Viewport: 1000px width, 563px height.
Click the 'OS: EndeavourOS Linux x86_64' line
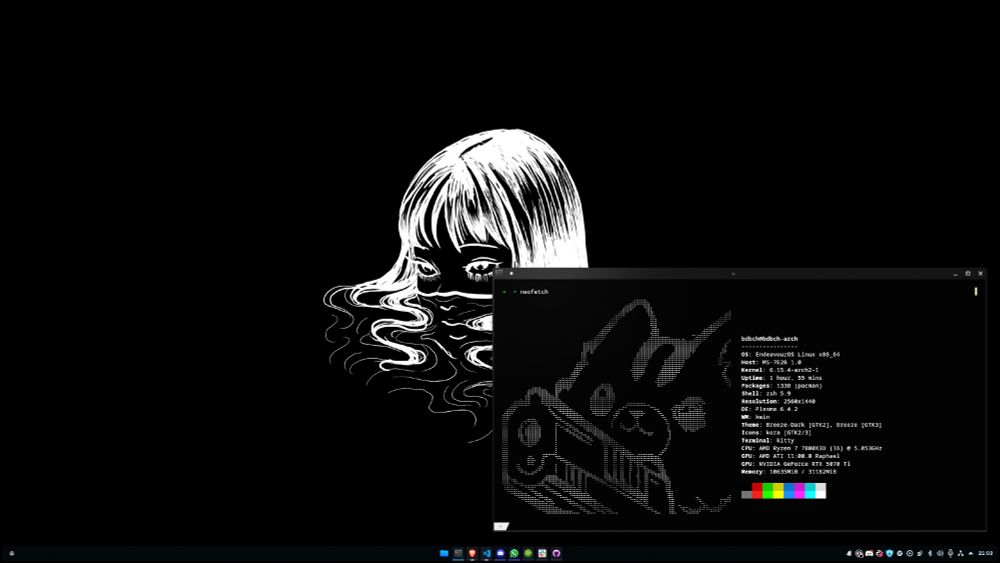point(790,355)
